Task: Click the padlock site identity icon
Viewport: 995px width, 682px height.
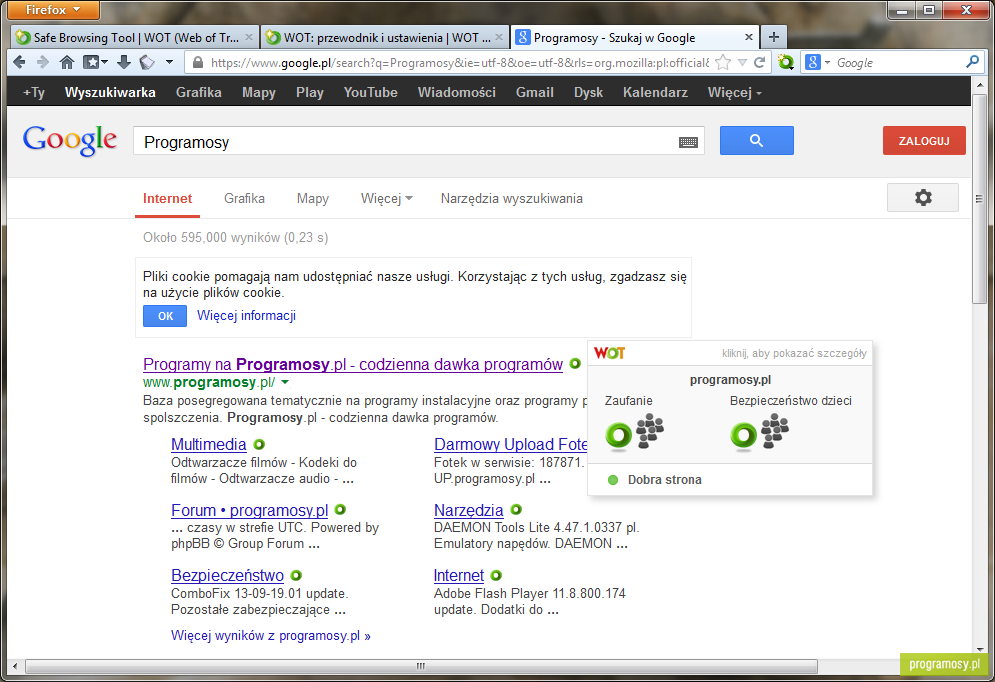Action: [198, 63]
